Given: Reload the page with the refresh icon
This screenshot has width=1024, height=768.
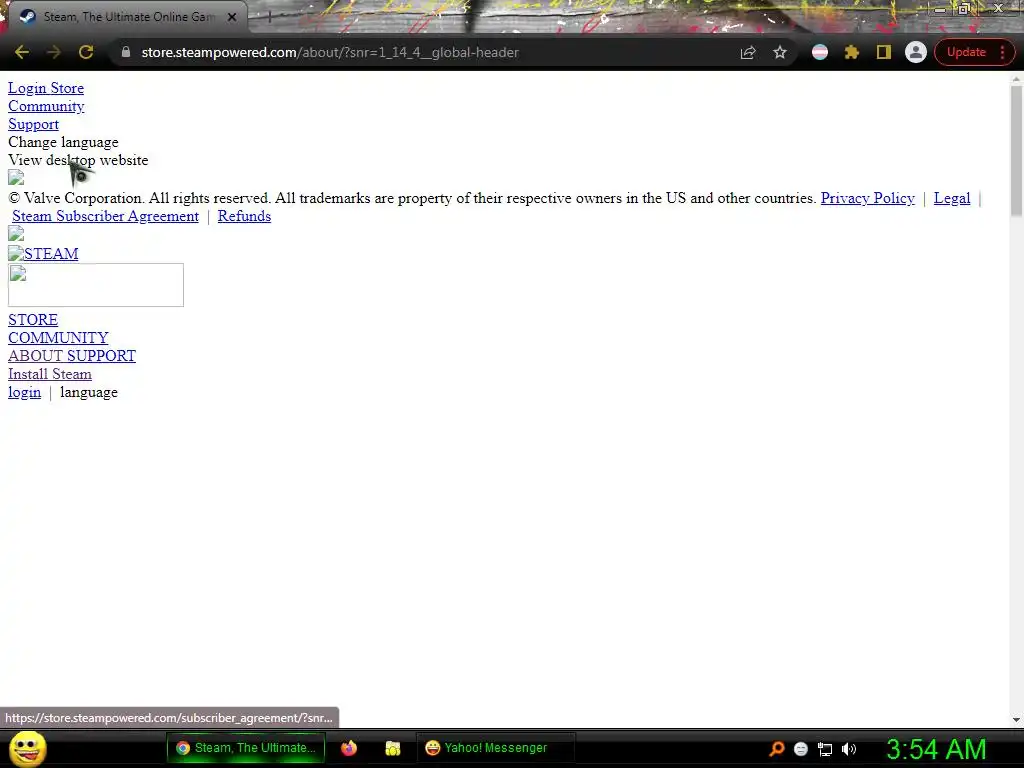Looking at the screenshot, I should click(86, 52).
